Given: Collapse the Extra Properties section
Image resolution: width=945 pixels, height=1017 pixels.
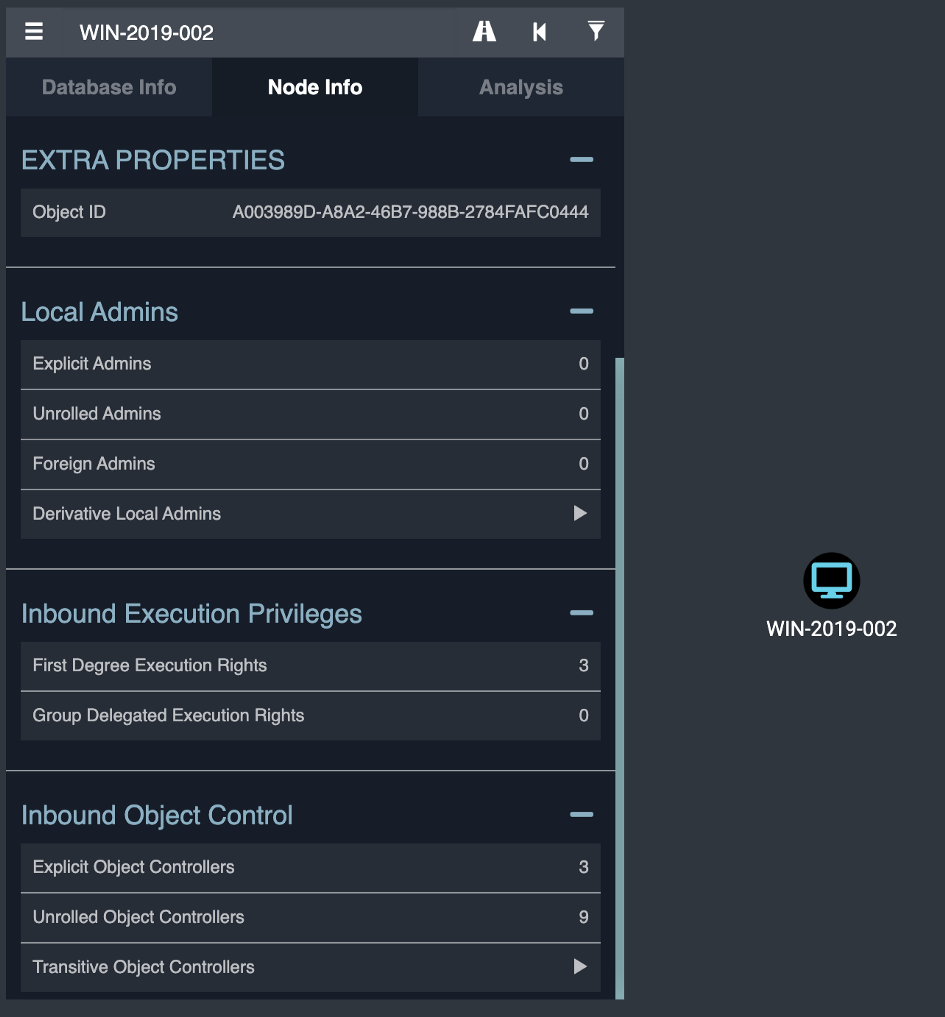Looking at the screenshot, I should coord(581,160).
